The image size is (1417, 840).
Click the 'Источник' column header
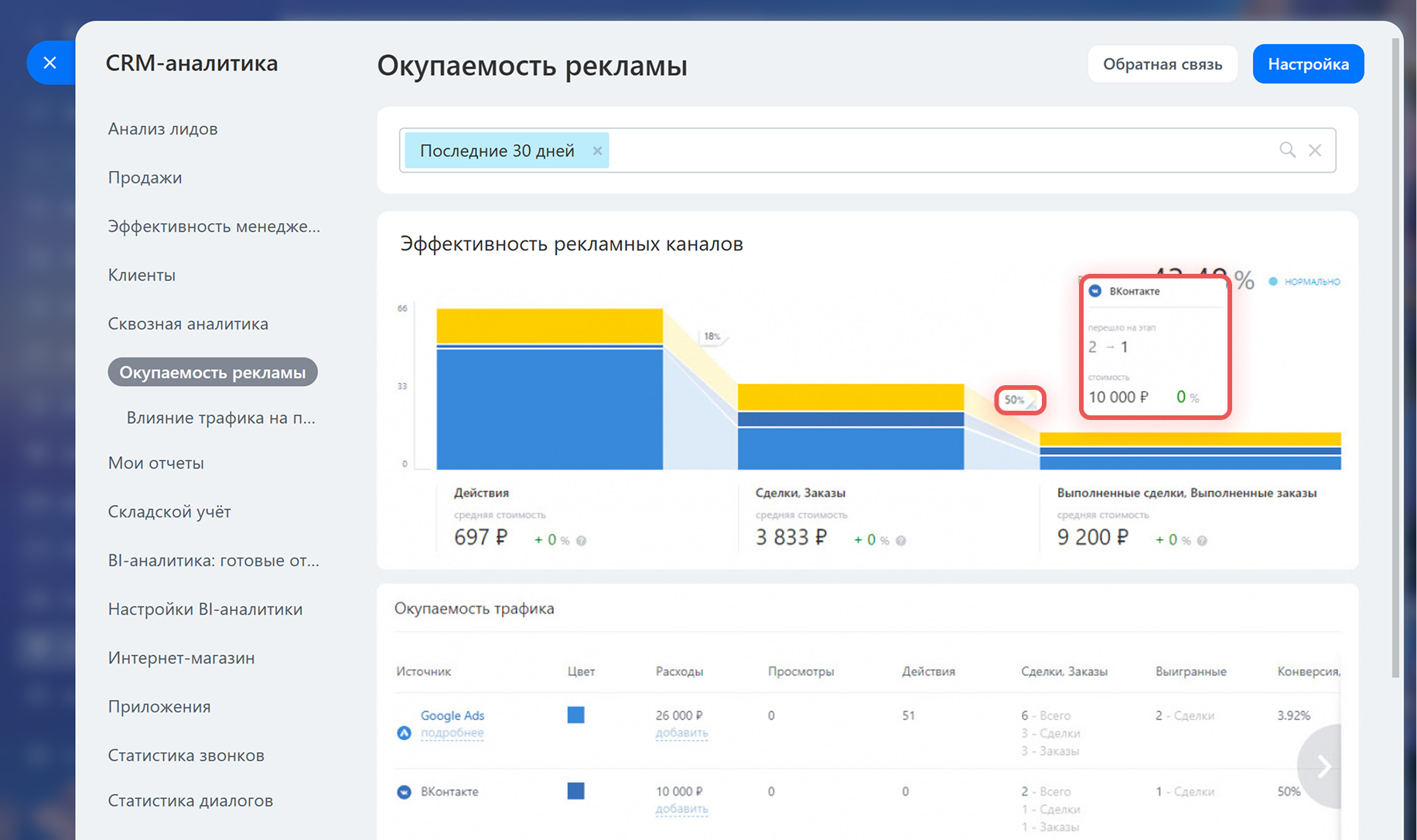point(424,671)
